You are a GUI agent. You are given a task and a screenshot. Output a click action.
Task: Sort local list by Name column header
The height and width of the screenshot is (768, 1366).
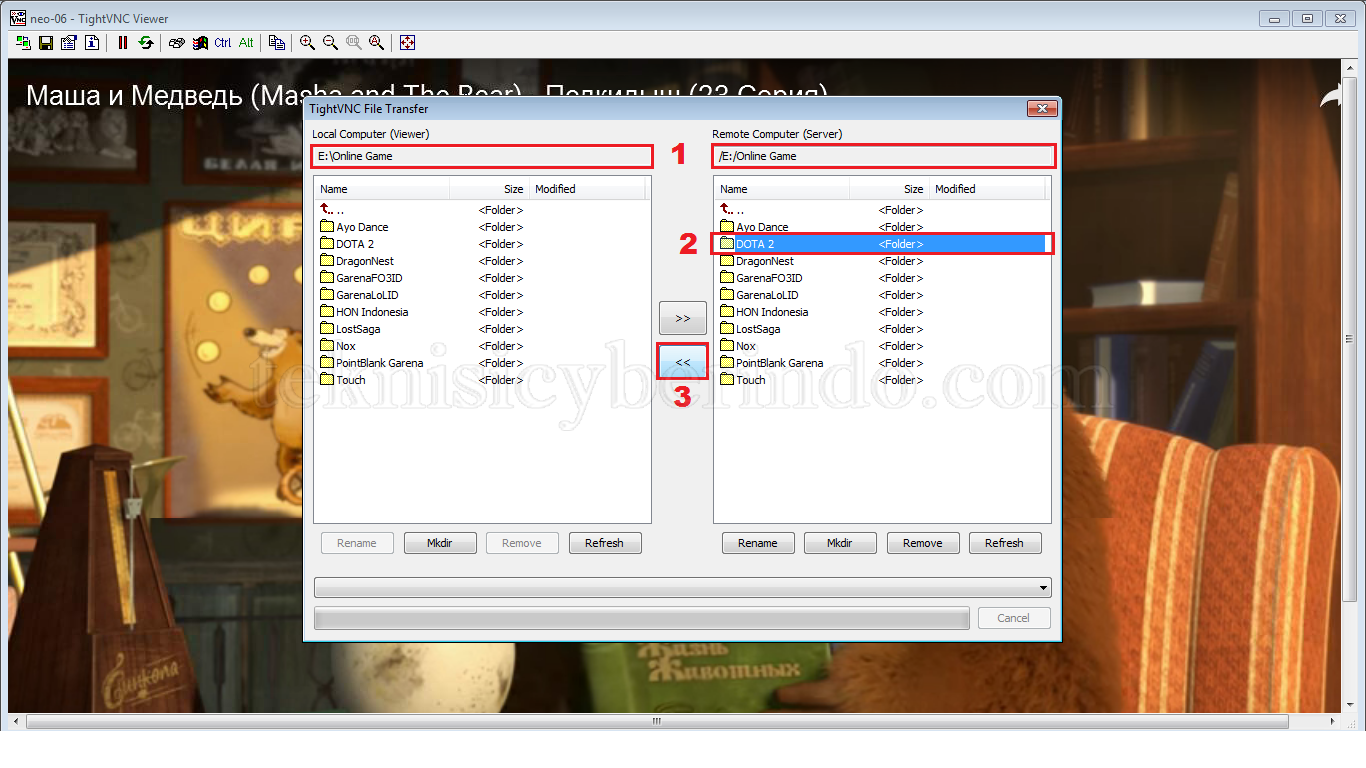[x=382, y=189]
